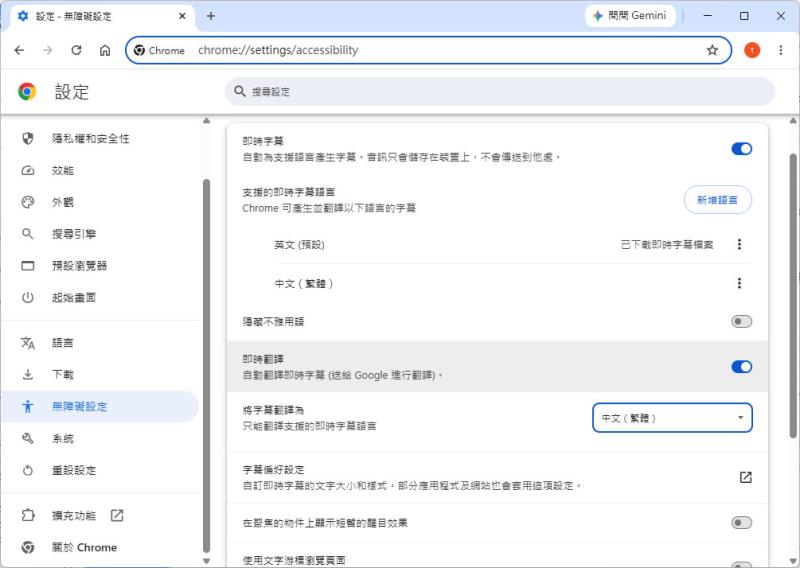Close the 設定 - 無障礙設定 tab
800x568 pixels.
click(x=182, y=16)
